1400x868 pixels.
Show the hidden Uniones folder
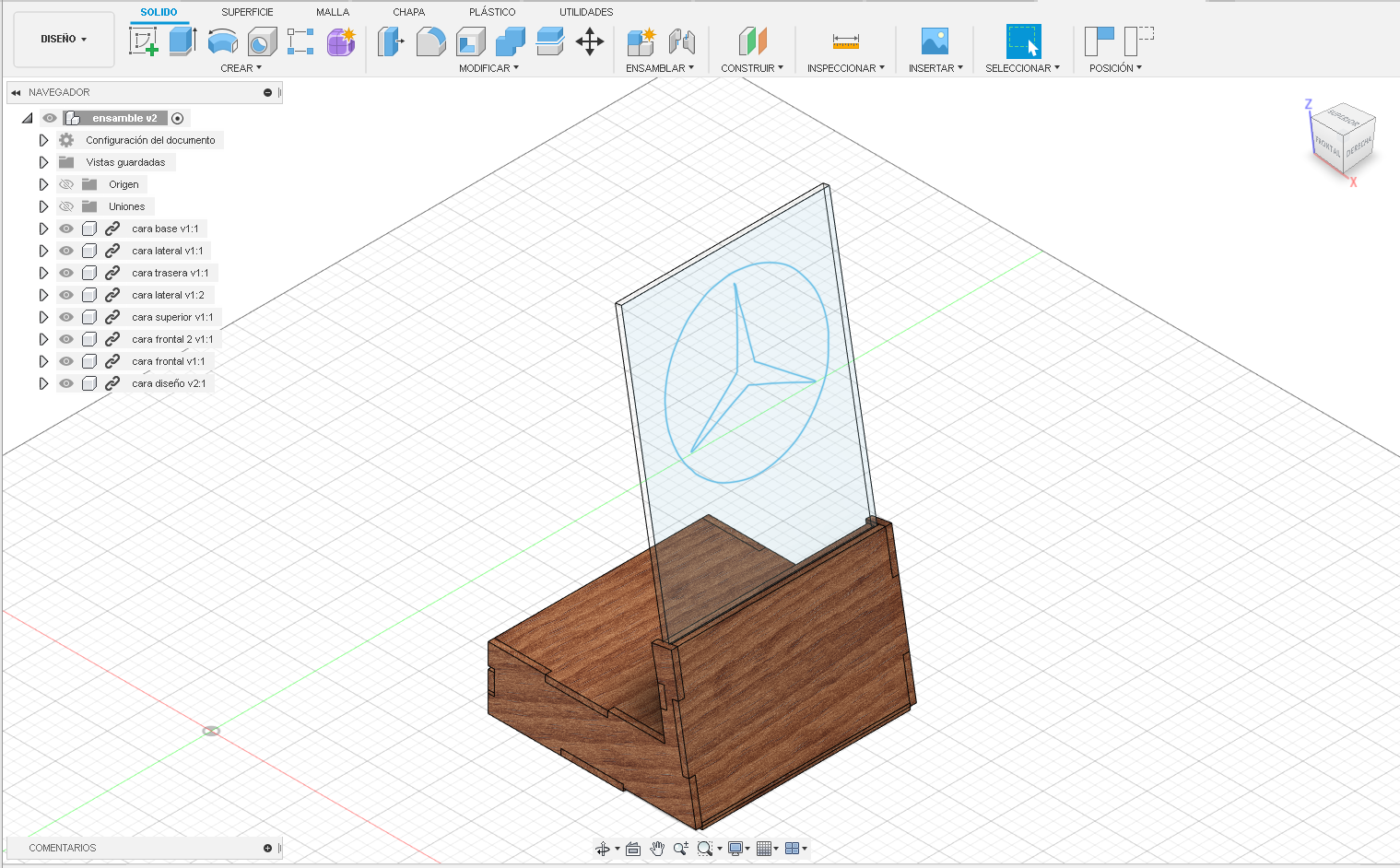click(66, 206)
